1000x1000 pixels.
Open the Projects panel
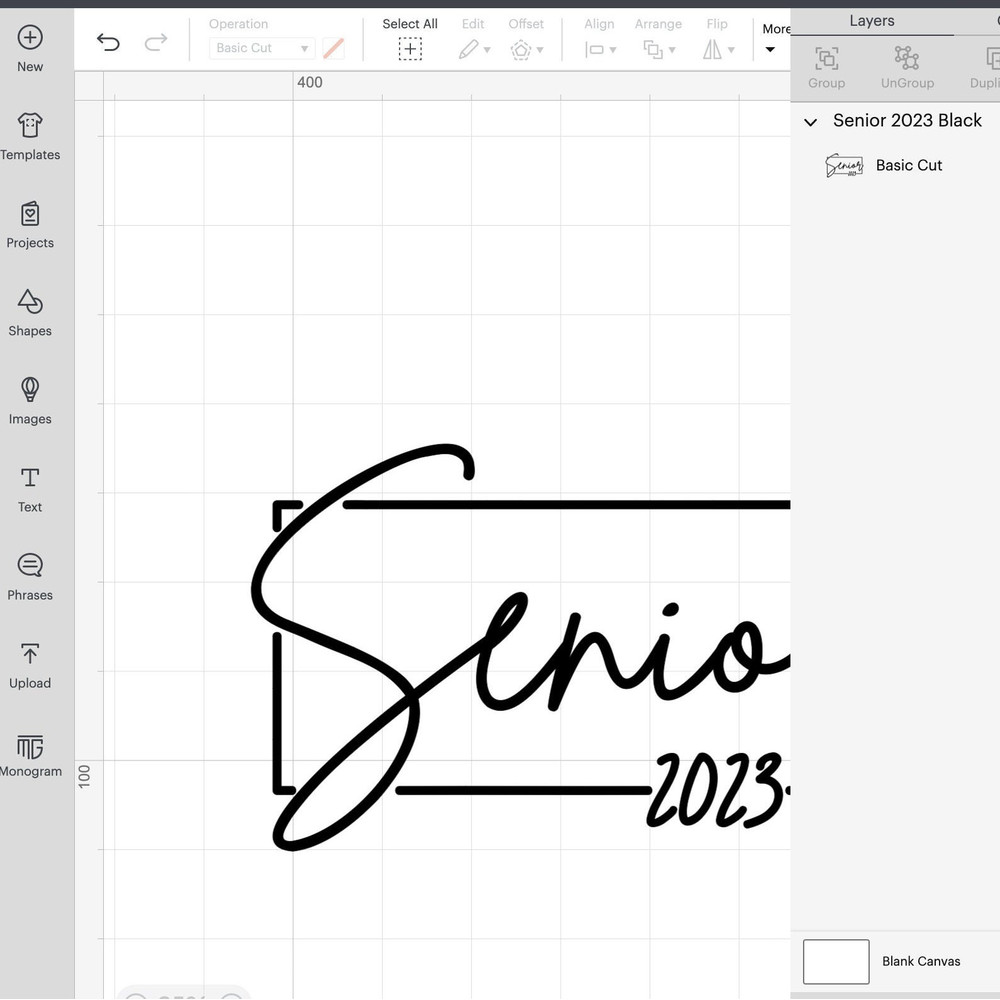pos(30,225)
